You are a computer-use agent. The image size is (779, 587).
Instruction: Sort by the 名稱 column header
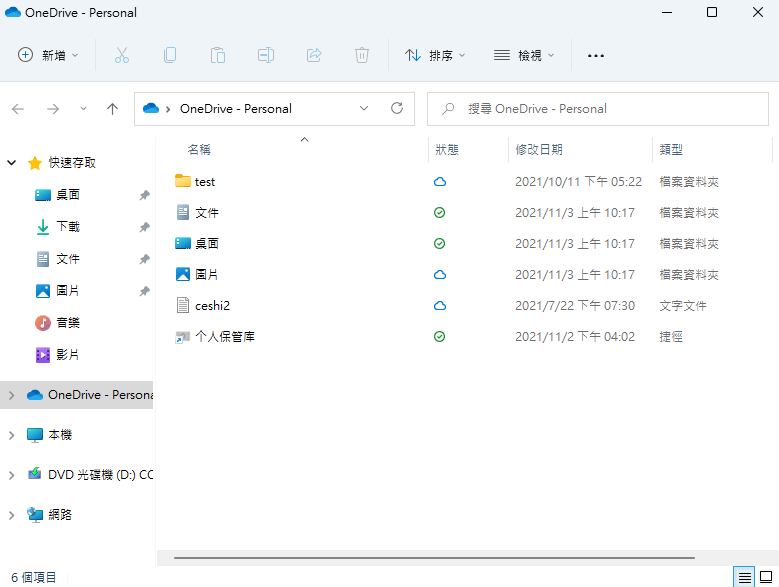[x=199, y=149]
